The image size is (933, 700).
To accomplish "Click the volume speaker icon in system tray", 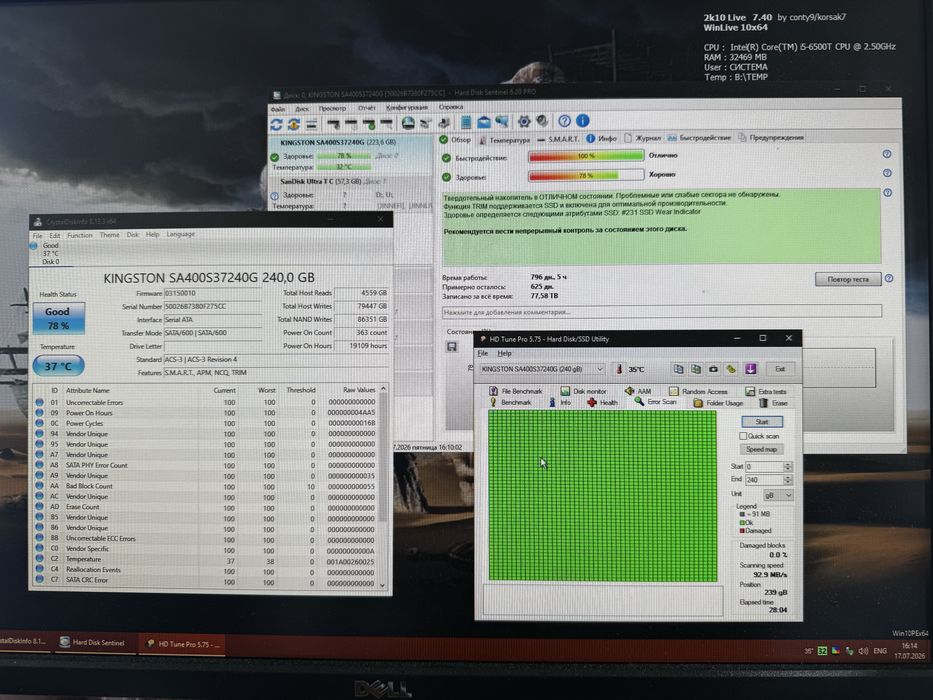I will [863, 651].
